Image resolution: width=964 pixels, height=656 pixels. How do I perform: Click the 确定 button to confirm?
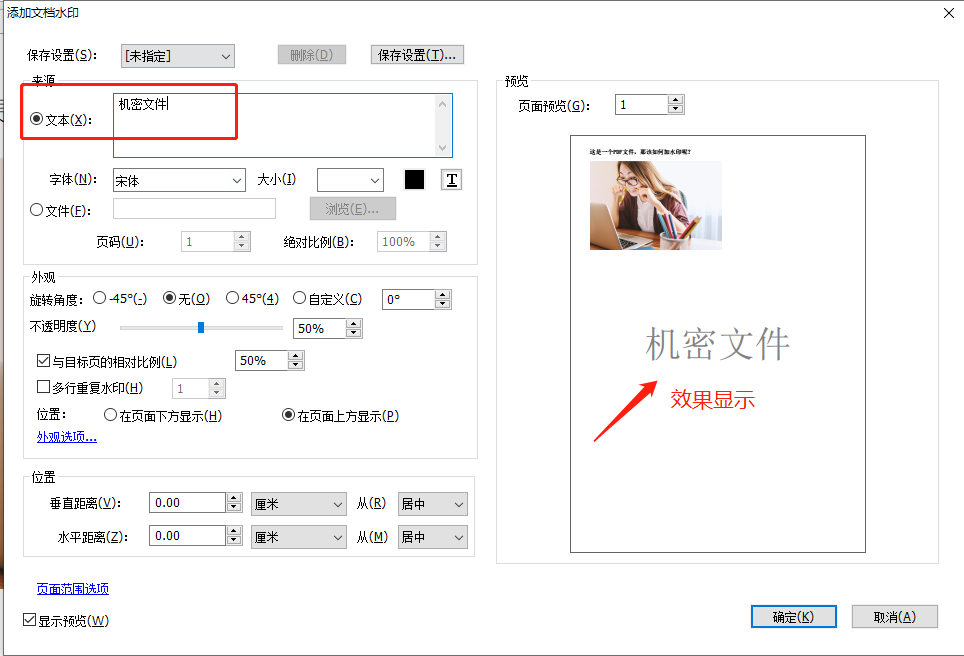(793, 616)
